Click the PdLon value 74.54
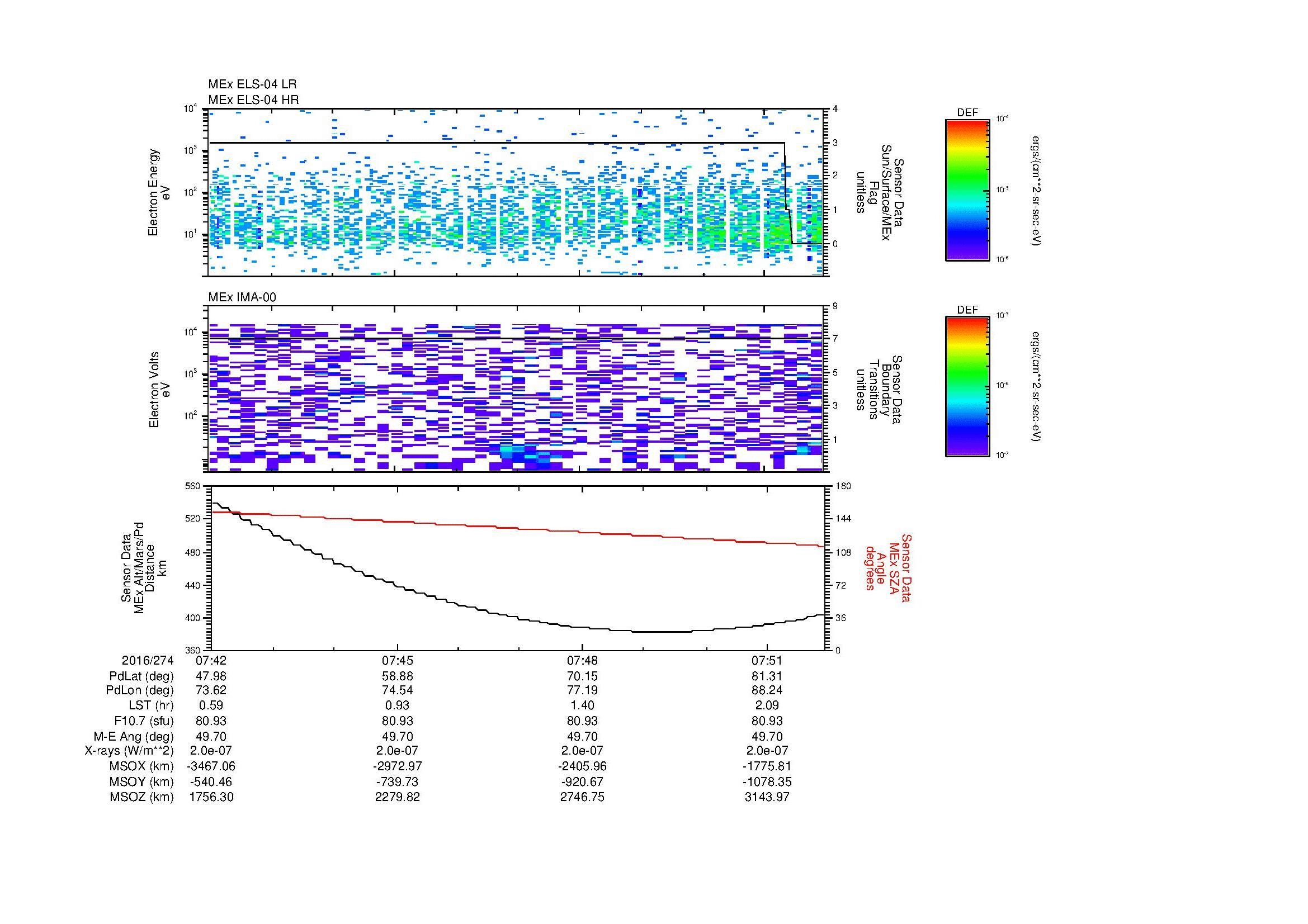 [x=397, y=690]
